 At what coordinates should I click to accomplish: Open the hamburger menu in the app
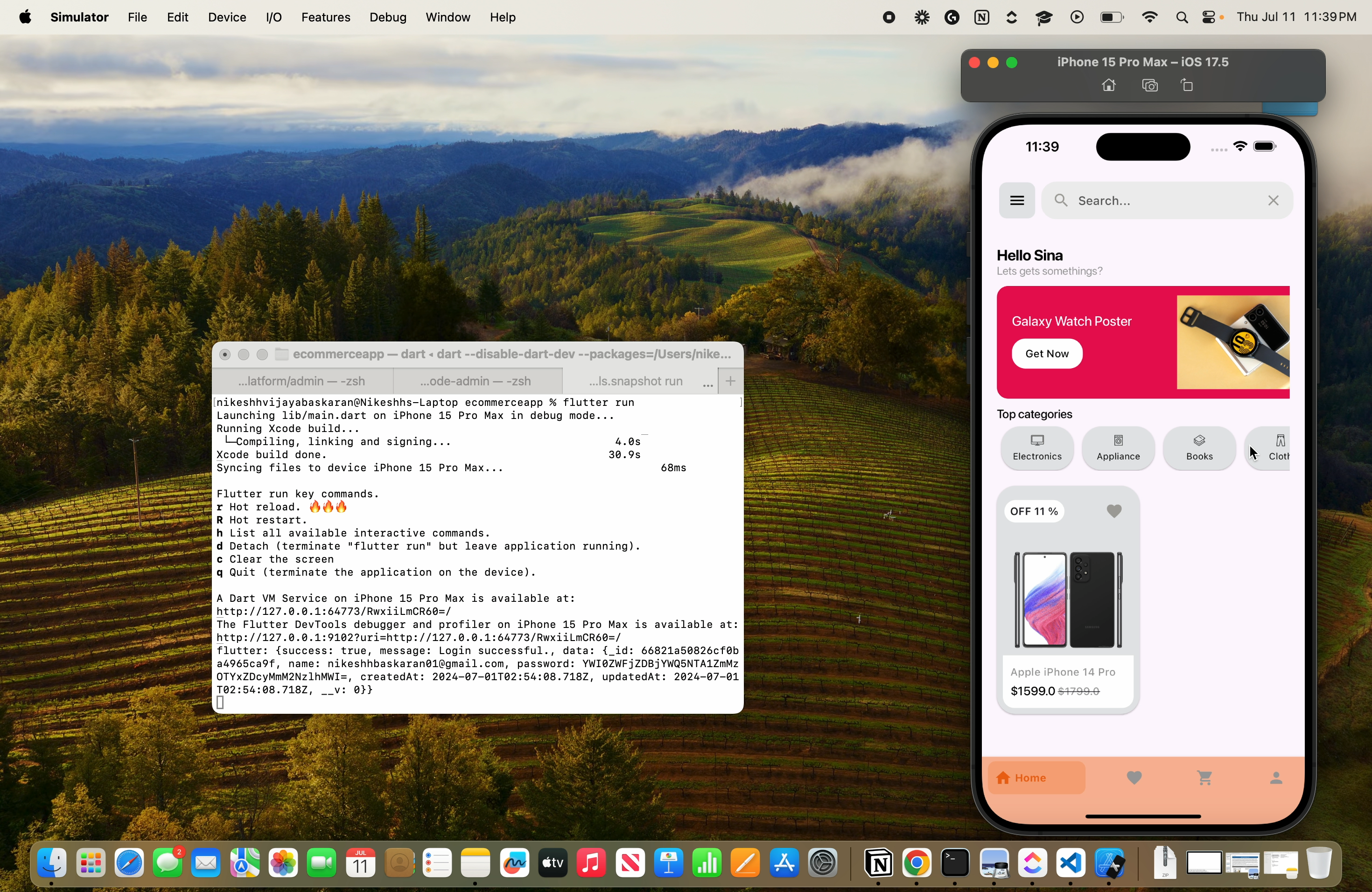[x=1016, y=201]
